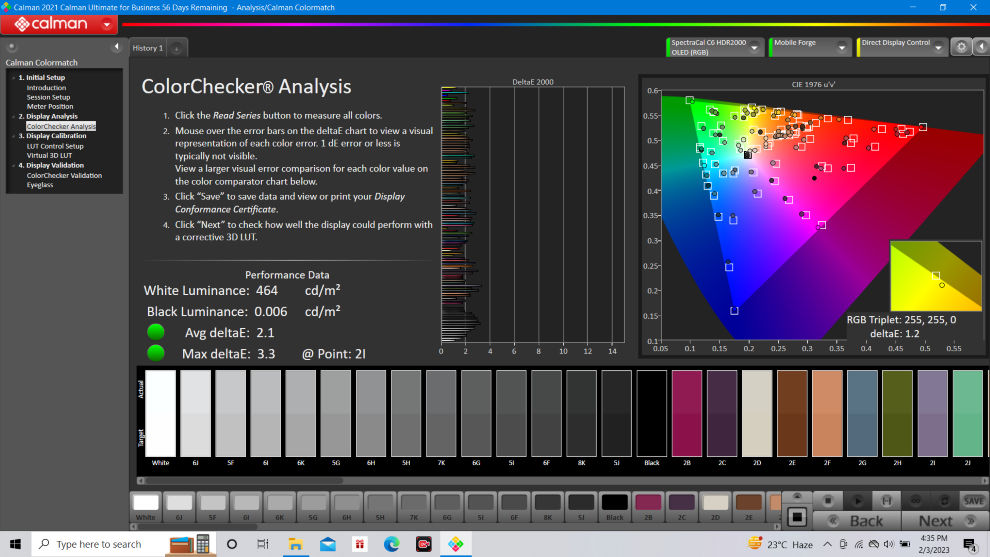Click the left arrow of comparator scrollbar
990x557 pixels.
[141, 481]
